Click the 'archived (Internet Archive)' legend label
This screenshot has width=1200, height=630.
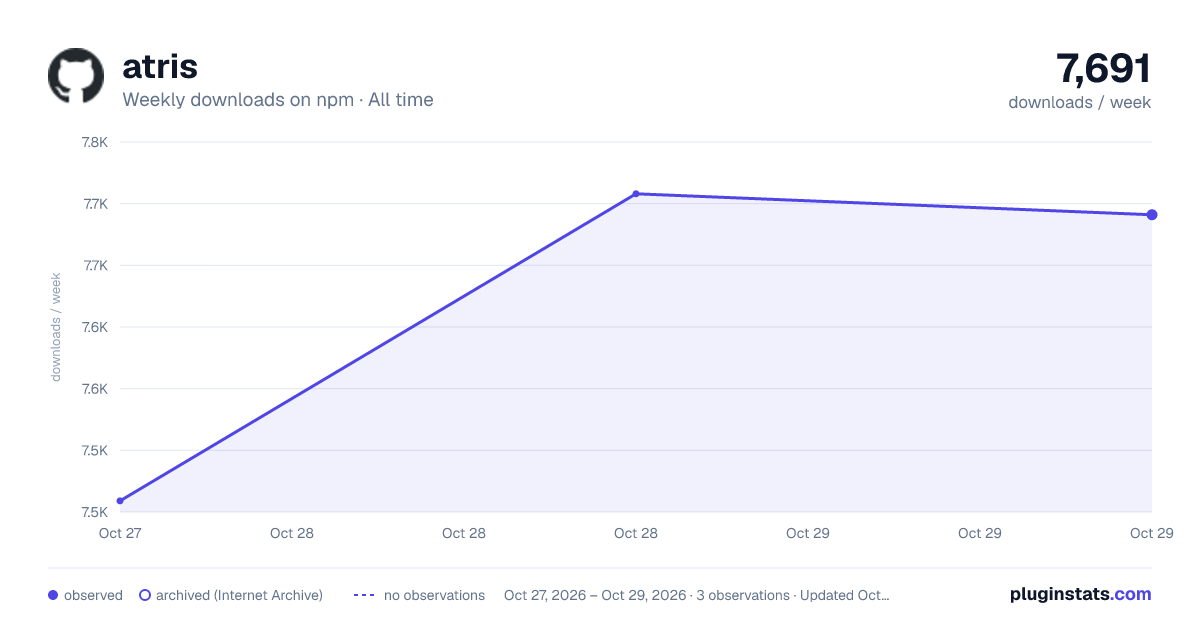coord(239,595)
